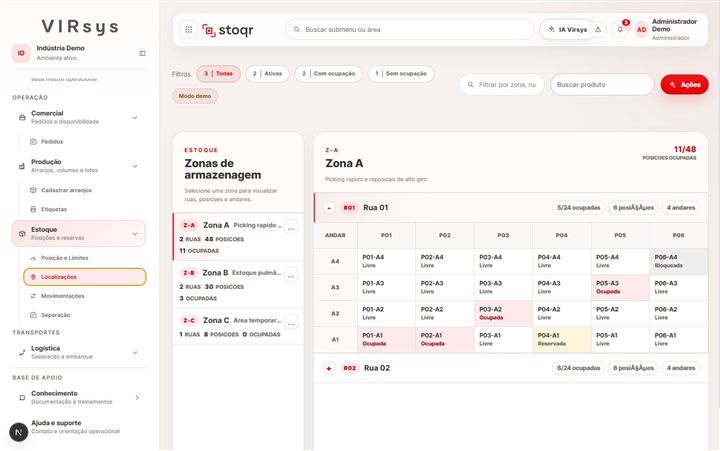Select the Sem ocupação filter chip
This screenshot has width=720, height=451.
(x=401, y=73)
